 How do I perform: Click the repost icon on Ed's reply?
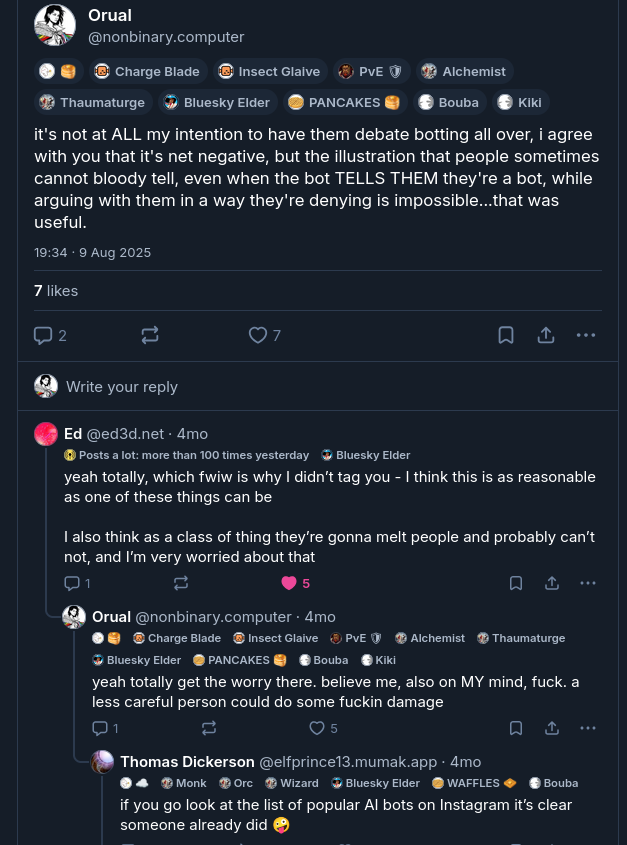point(181,582)
